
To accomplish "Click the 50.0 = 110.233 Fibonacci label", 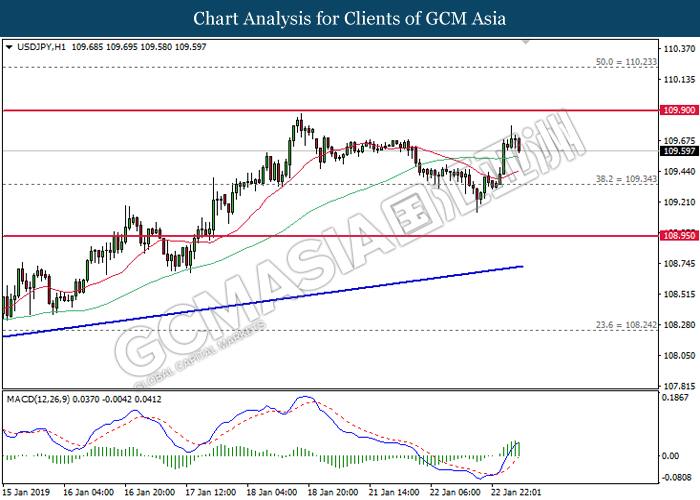I will click(626, 62).
